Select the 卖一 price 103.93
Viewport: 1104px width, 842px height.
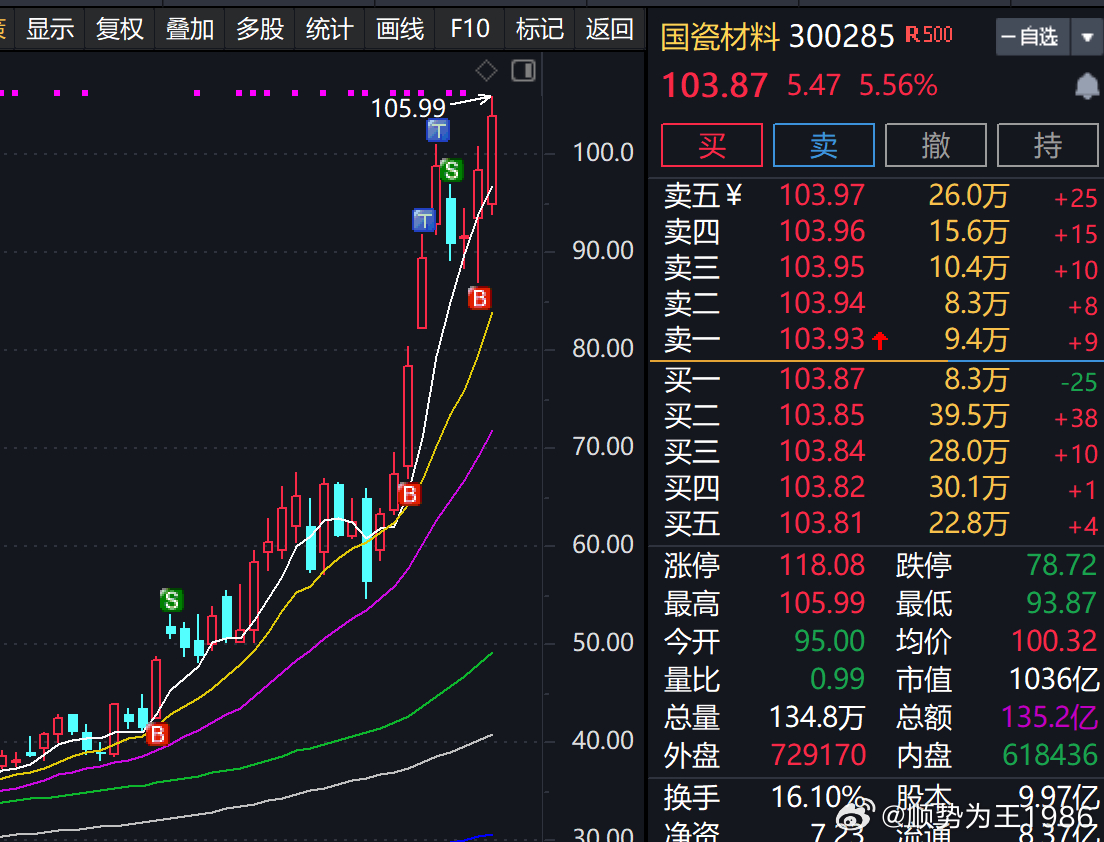click(x=822, y=339)
